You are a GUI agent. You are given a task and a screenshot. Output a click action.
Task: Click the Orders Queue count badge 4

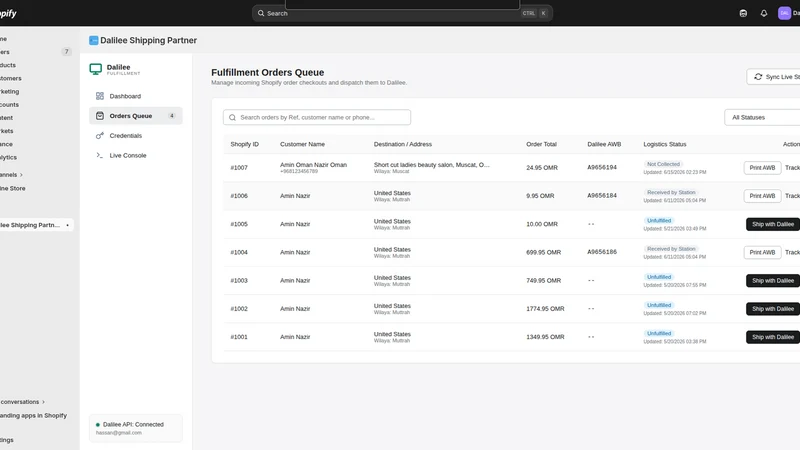172,116
